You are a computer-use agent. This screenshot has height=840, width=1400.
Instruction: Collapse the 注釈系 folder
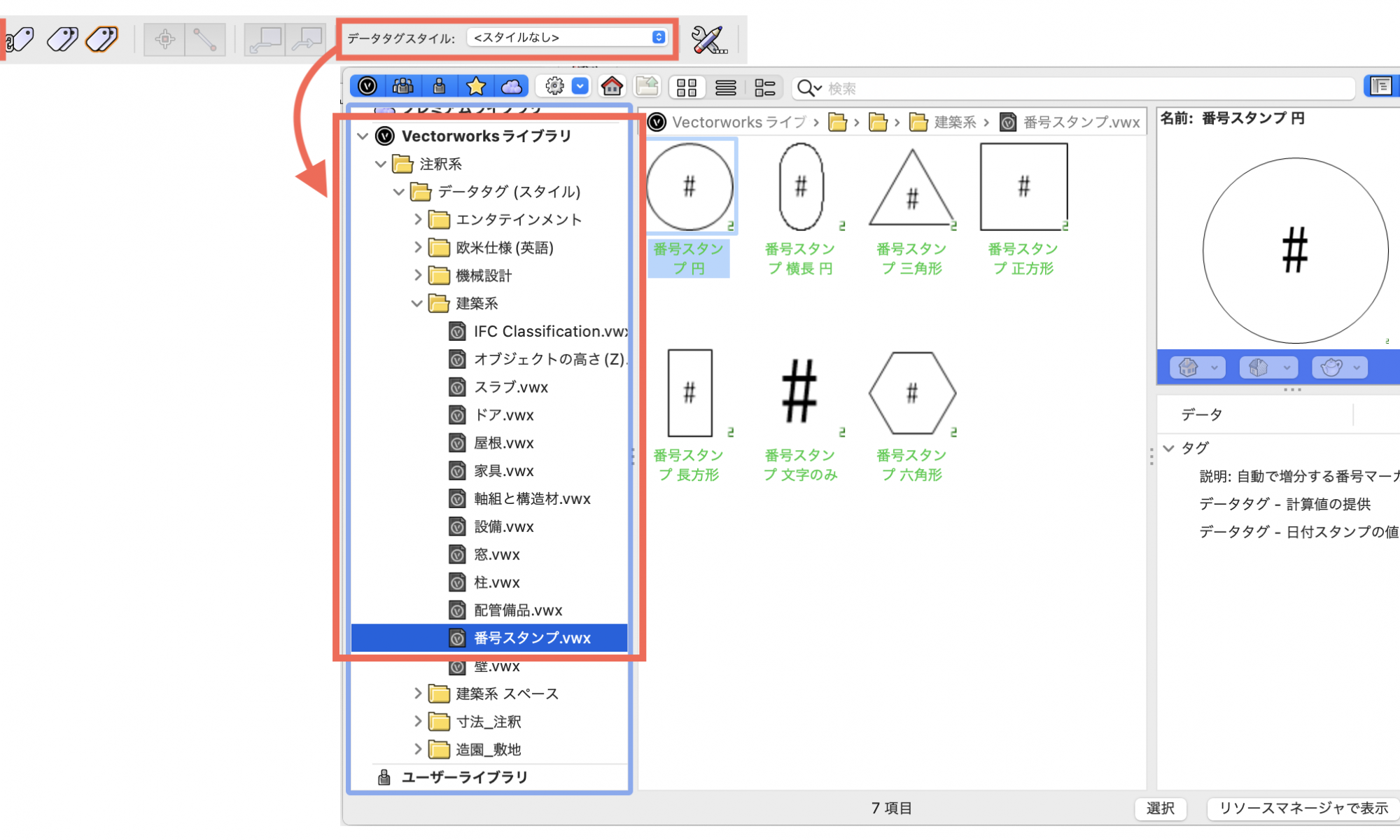coord(381,164)
